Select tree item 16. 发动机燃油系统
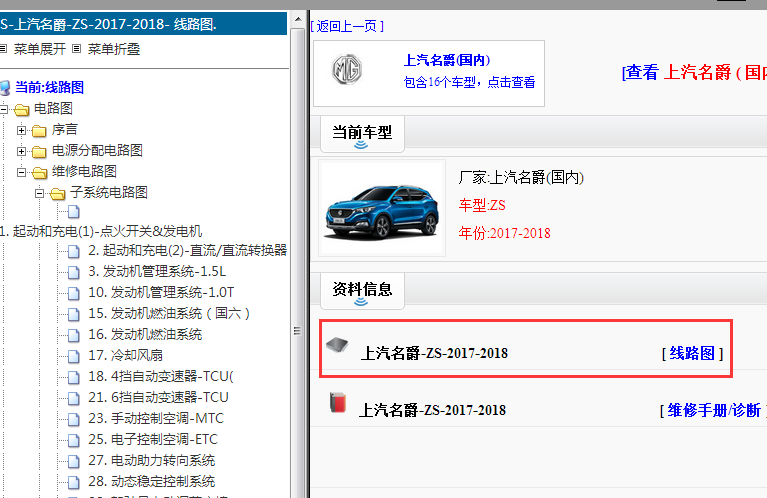 (x=145, y=335)
